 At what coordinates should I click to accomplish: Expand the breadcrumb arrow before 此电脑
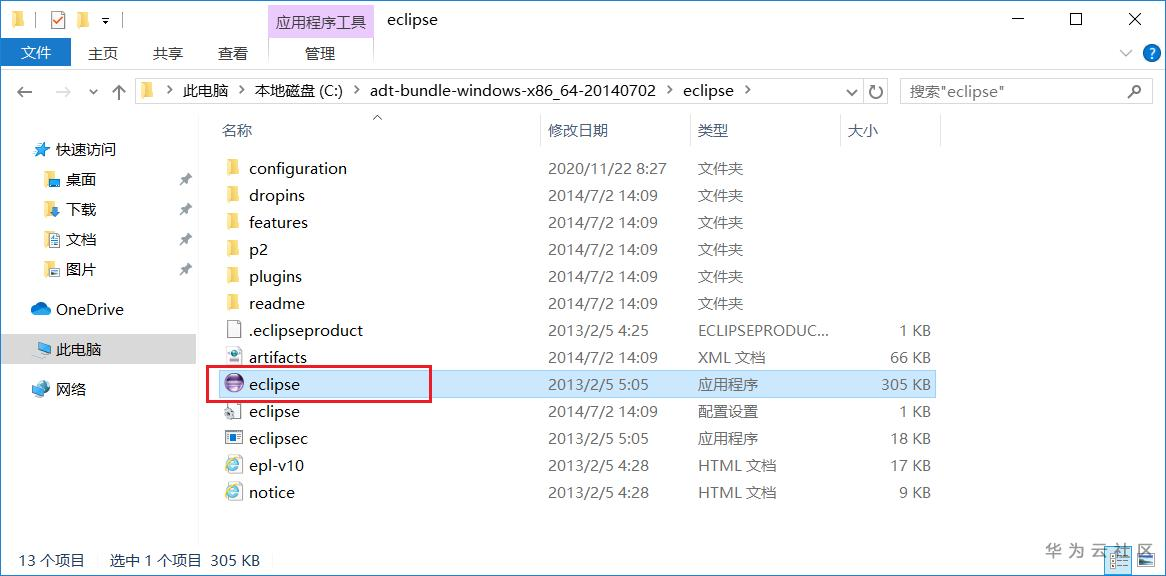point(169,91)
